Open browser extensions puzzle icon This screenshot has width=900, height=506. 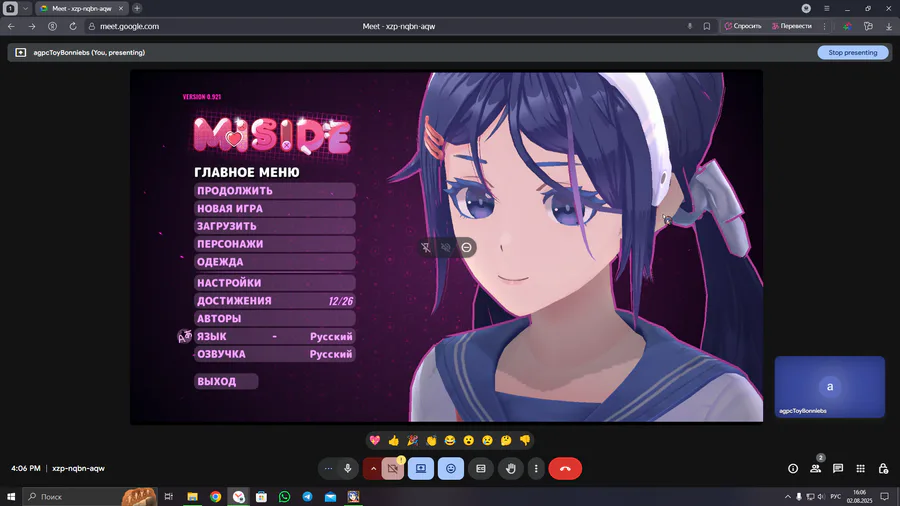pyautogui.click(x=868, y=26)
